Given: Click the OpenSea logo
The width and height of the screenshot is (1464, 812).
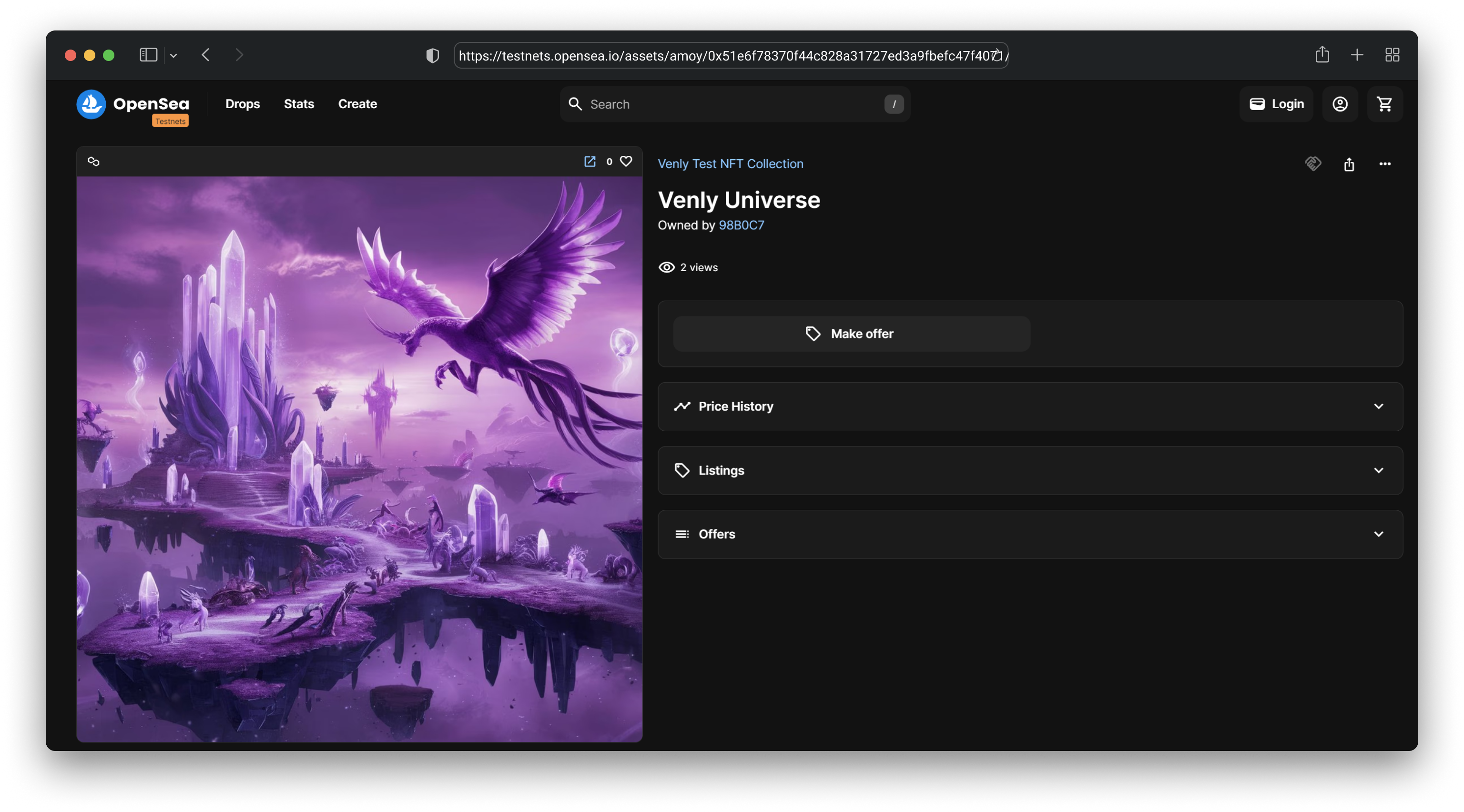Looking at the screenshot, I should point(132,104).
